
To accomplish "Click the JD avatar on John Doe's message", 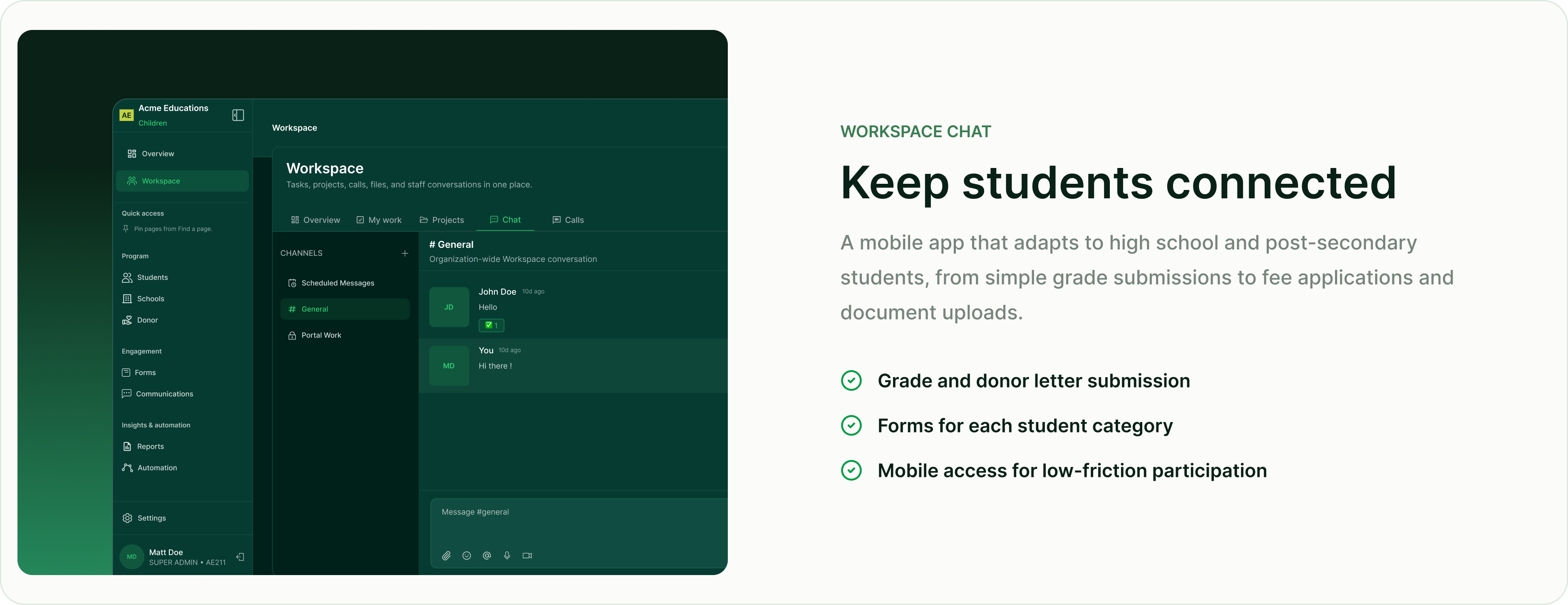I will (449, 307).
